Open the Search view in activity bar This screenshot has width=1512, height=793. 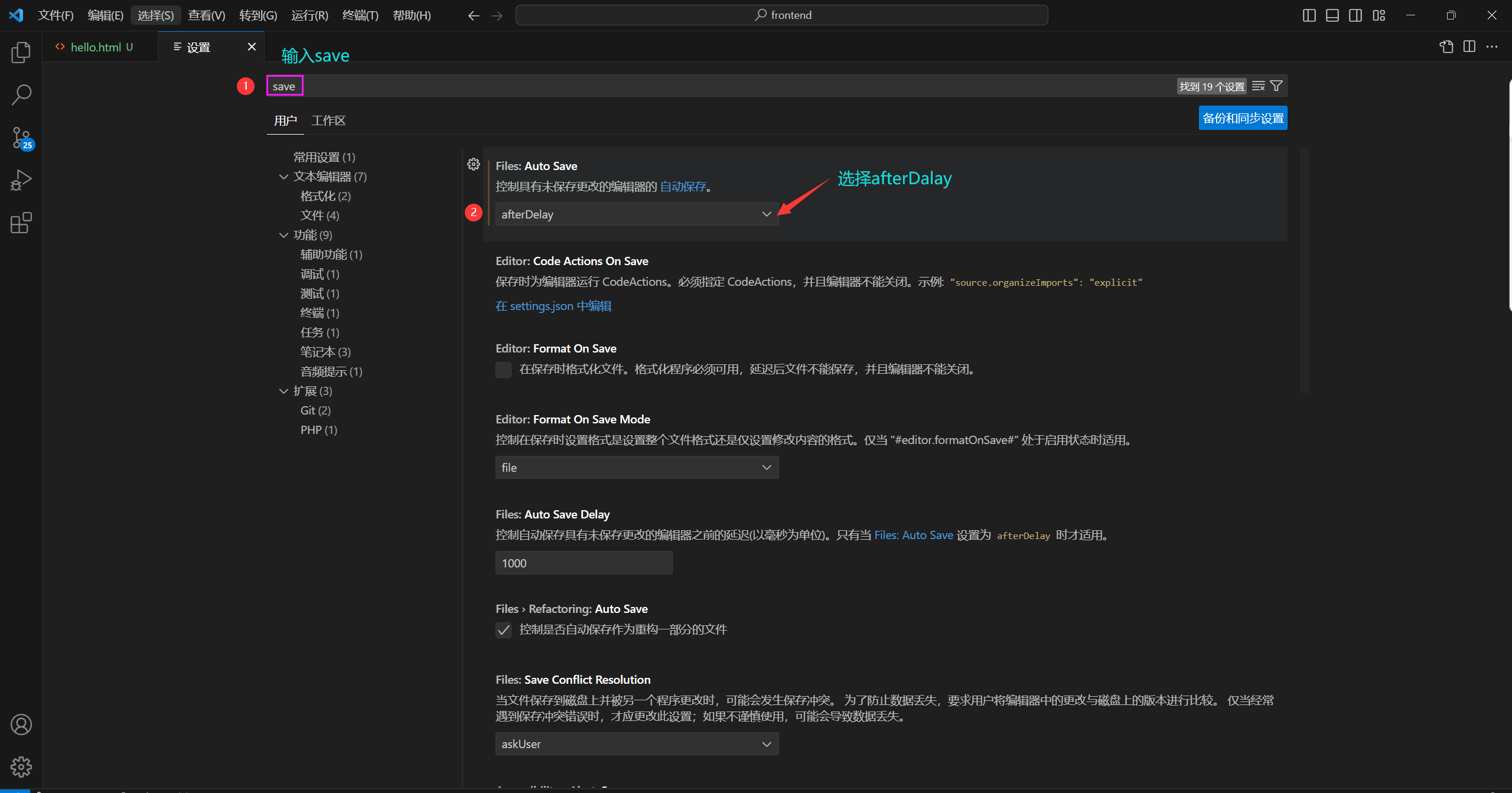pos(21,94)
